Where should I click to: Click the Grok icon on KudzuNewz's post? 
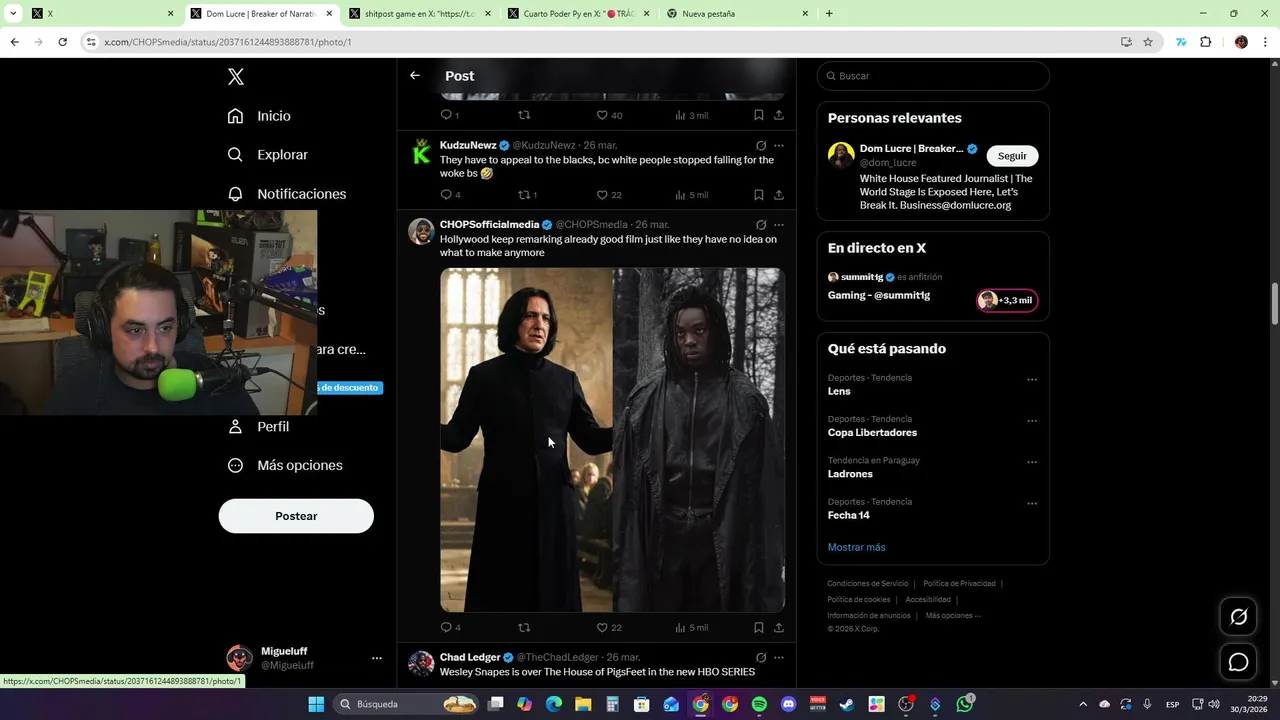tap(761, 146)
